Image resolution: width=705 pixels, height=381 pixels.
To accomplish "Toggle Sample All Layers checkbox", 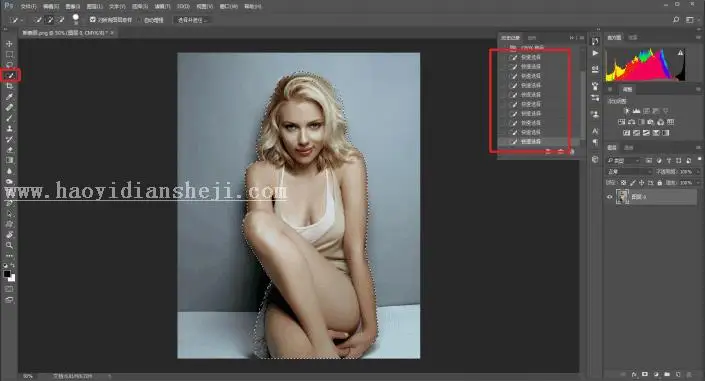I will pos(93,20).
